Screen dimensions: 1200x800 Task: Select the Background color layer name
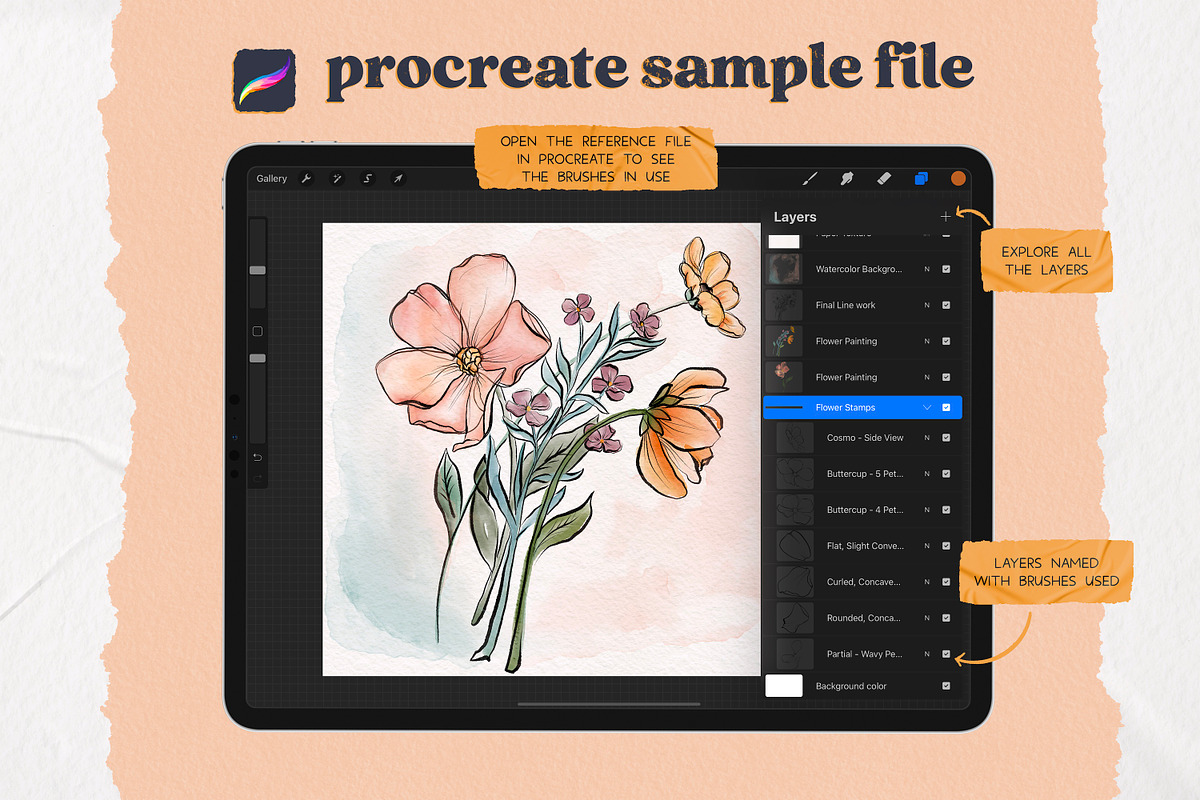(851, 686)
